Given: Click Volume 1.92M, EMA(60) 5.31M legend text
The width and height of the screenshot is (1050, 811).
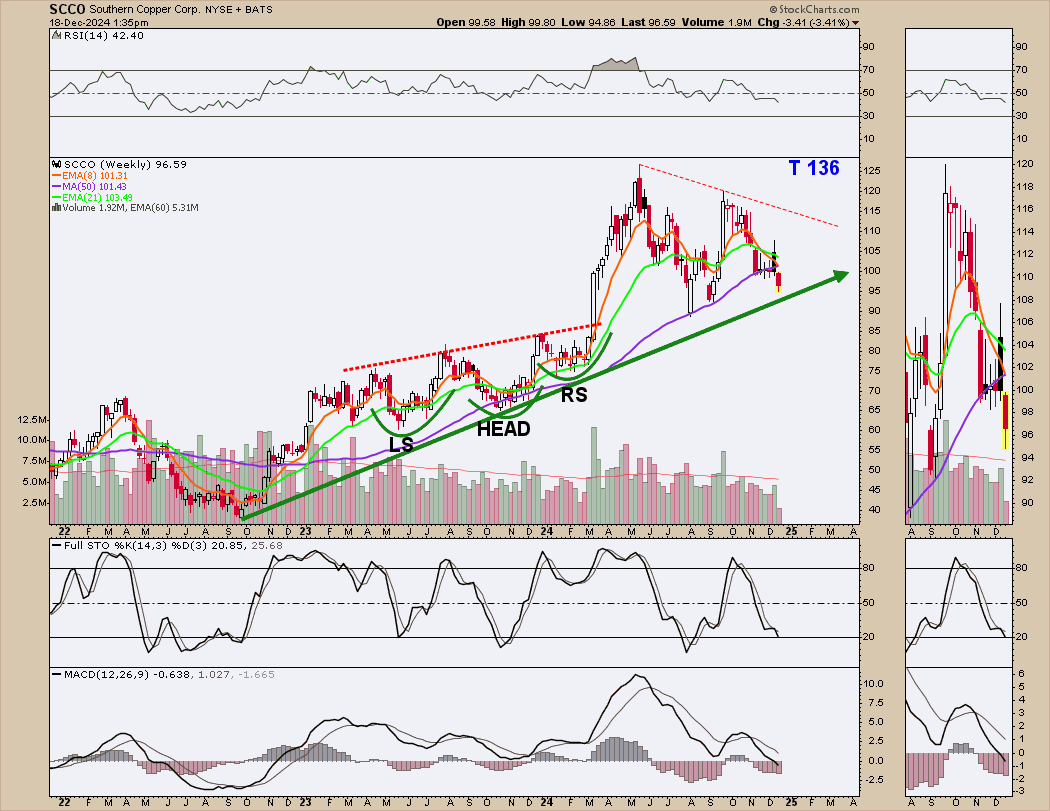Looking at the screenshot, I should [x=130, y=208].
